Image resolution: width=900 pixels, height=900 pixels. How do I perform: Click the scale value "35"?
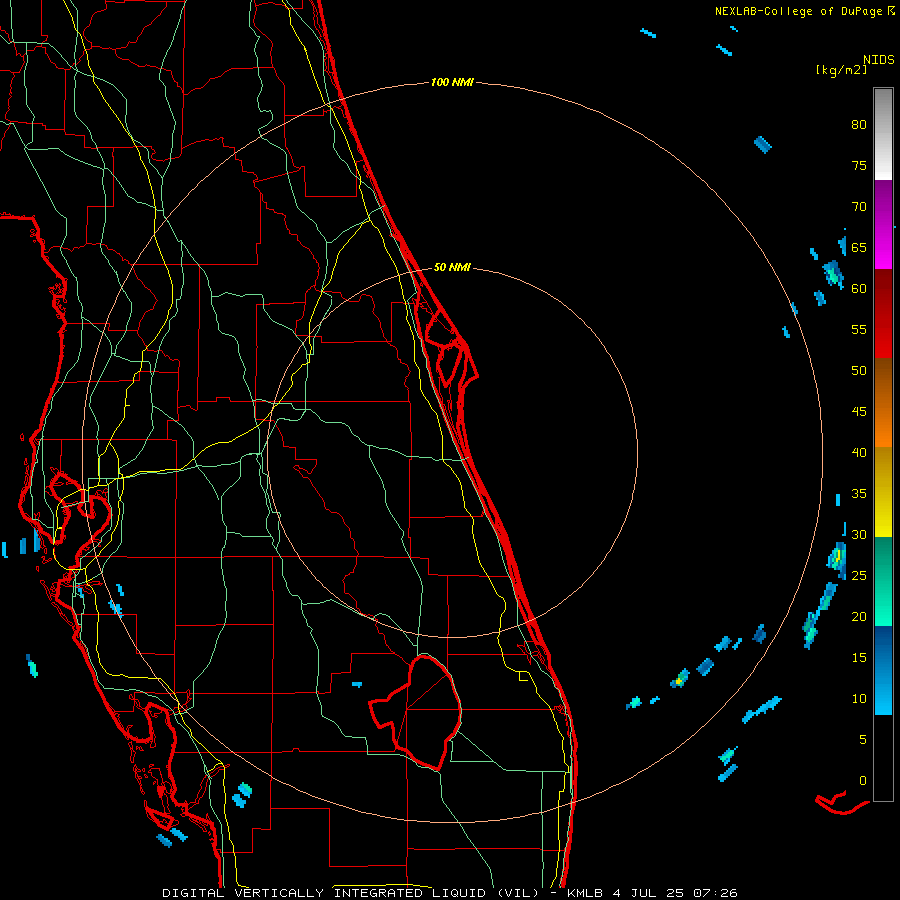click(859, 494)
